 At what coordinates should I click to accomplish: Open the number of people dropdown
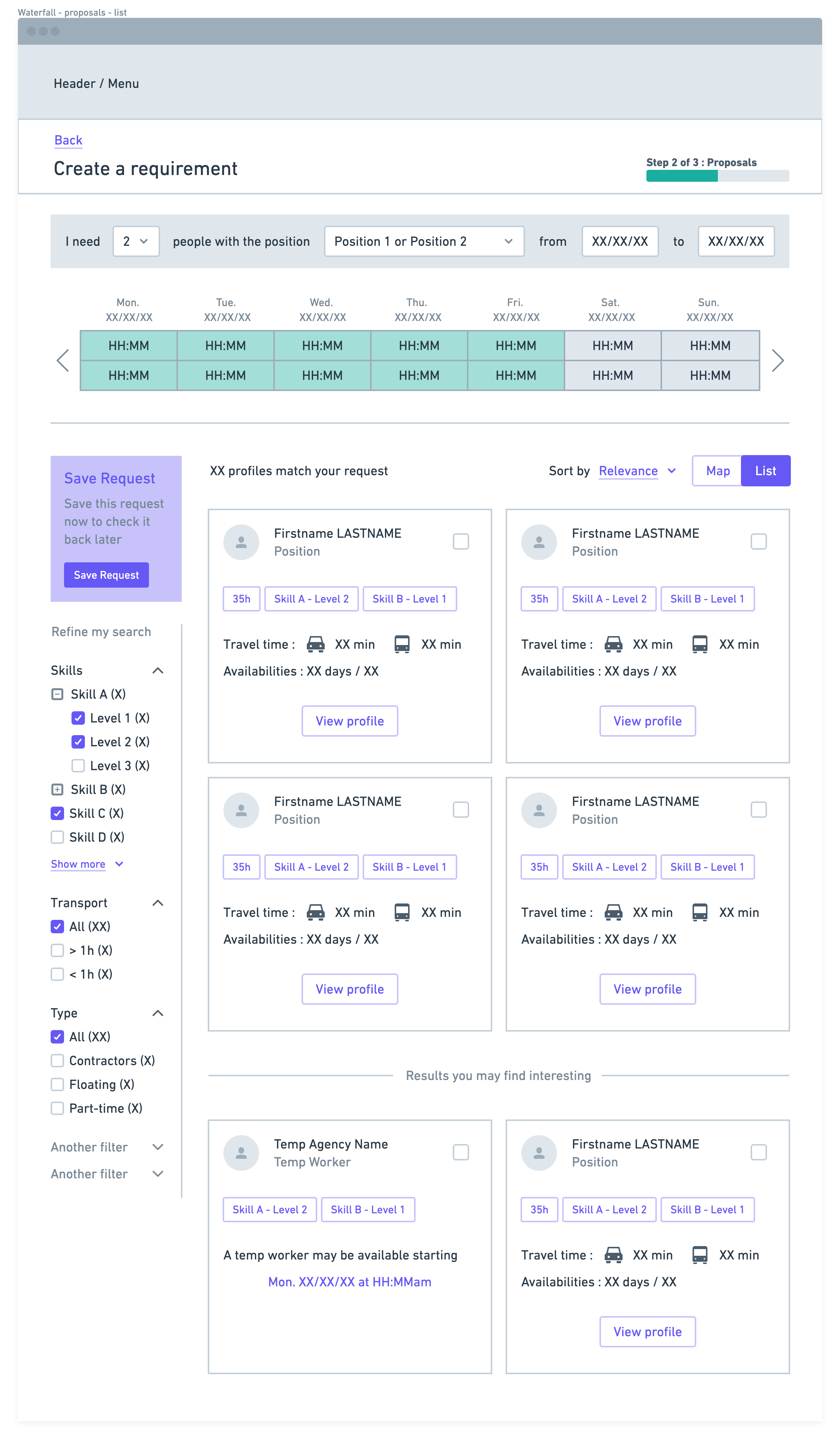click(136, 242)
